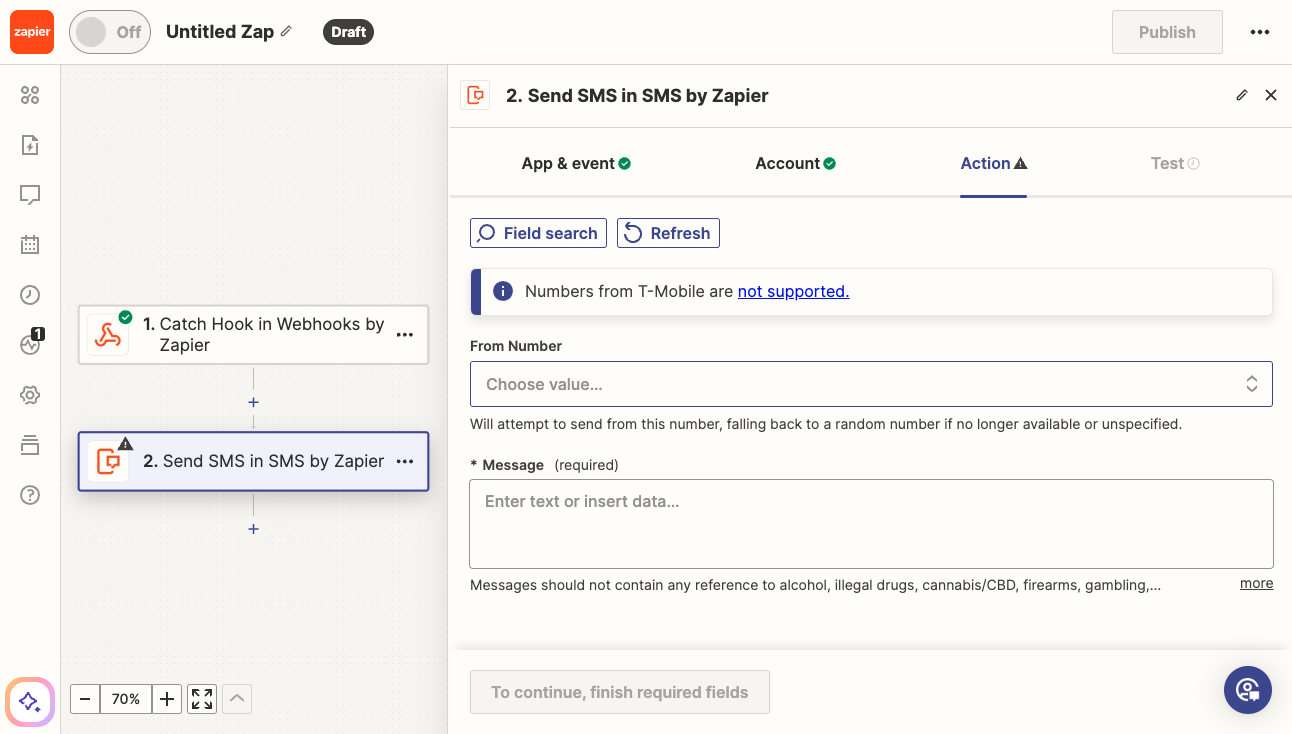Viewport: 1292px width, 734px height.
Task: Open the calendar sidebar icon
Action: click(30, 244)
